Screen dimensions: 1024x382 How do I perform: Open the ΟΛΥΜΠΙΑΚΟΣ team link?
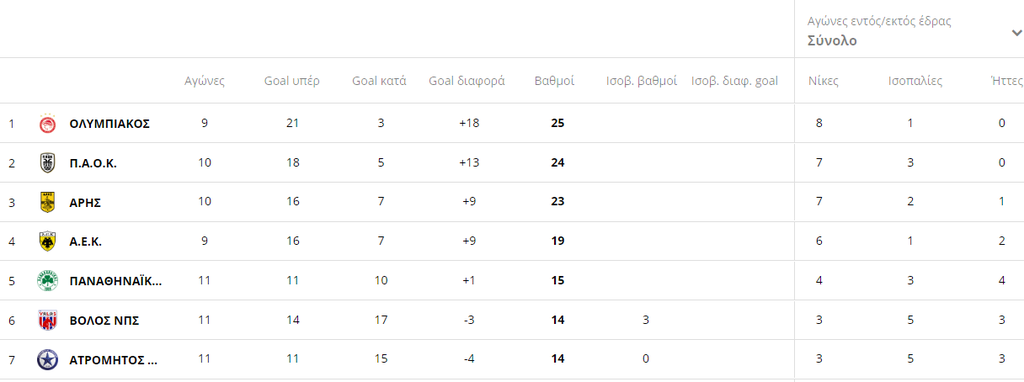[x=110, y=123]
